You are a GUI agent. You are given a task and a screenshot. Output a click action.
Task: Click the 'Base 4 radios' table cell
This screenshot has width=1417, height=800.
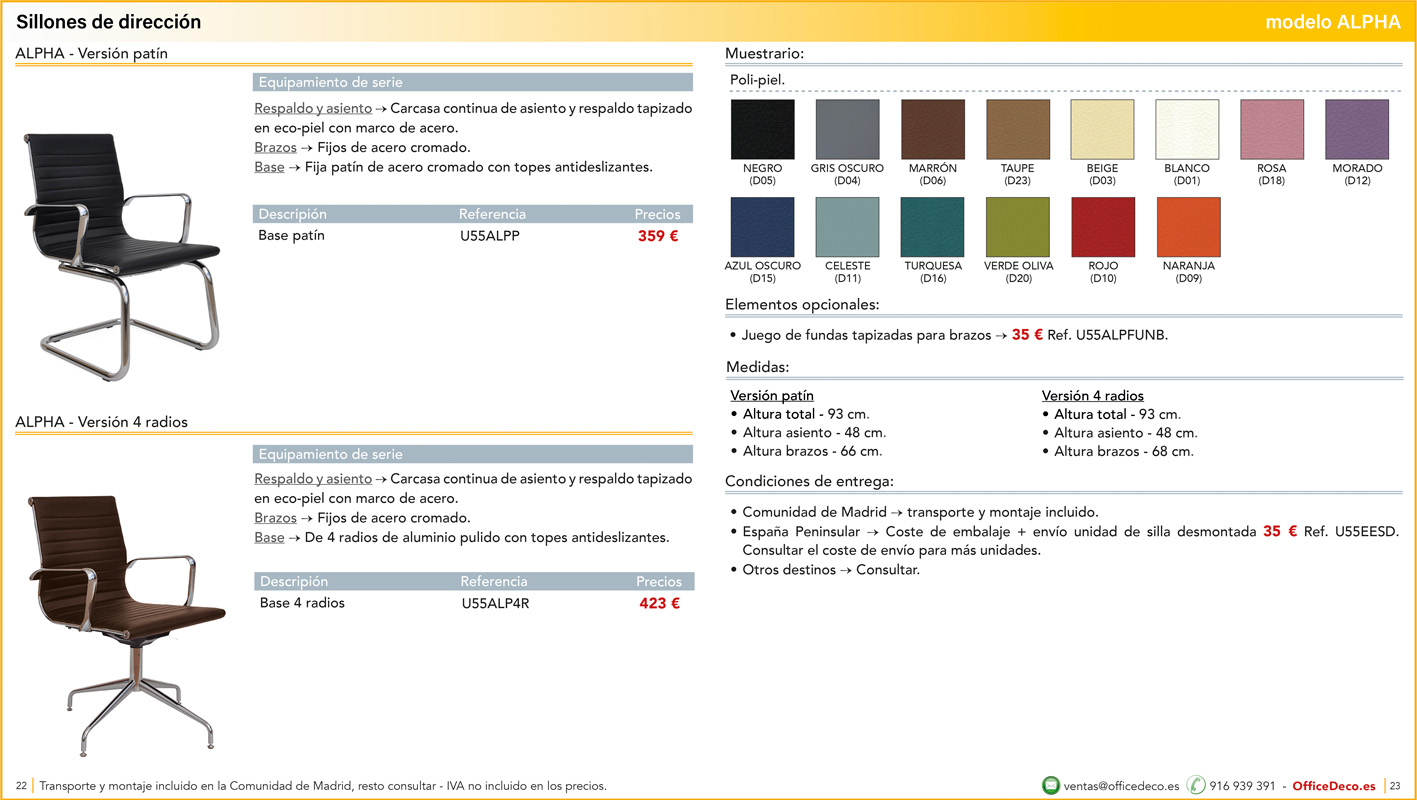tap(302, 603)
